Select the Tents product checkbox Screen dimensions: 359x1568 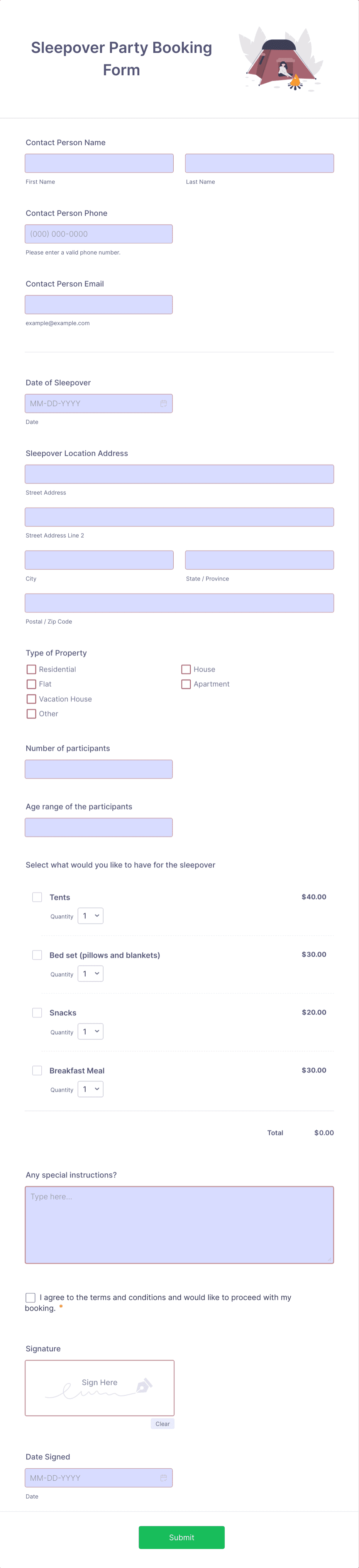pos(37,897)
